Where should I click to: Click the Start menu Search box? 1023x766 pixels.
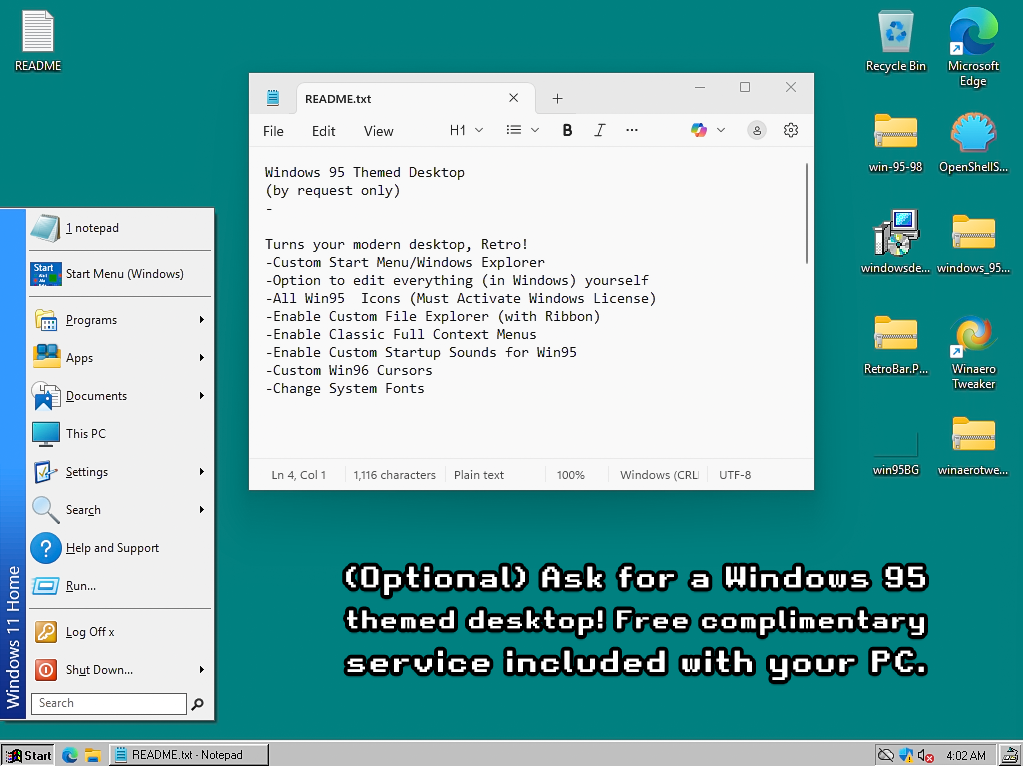(109, 703)
